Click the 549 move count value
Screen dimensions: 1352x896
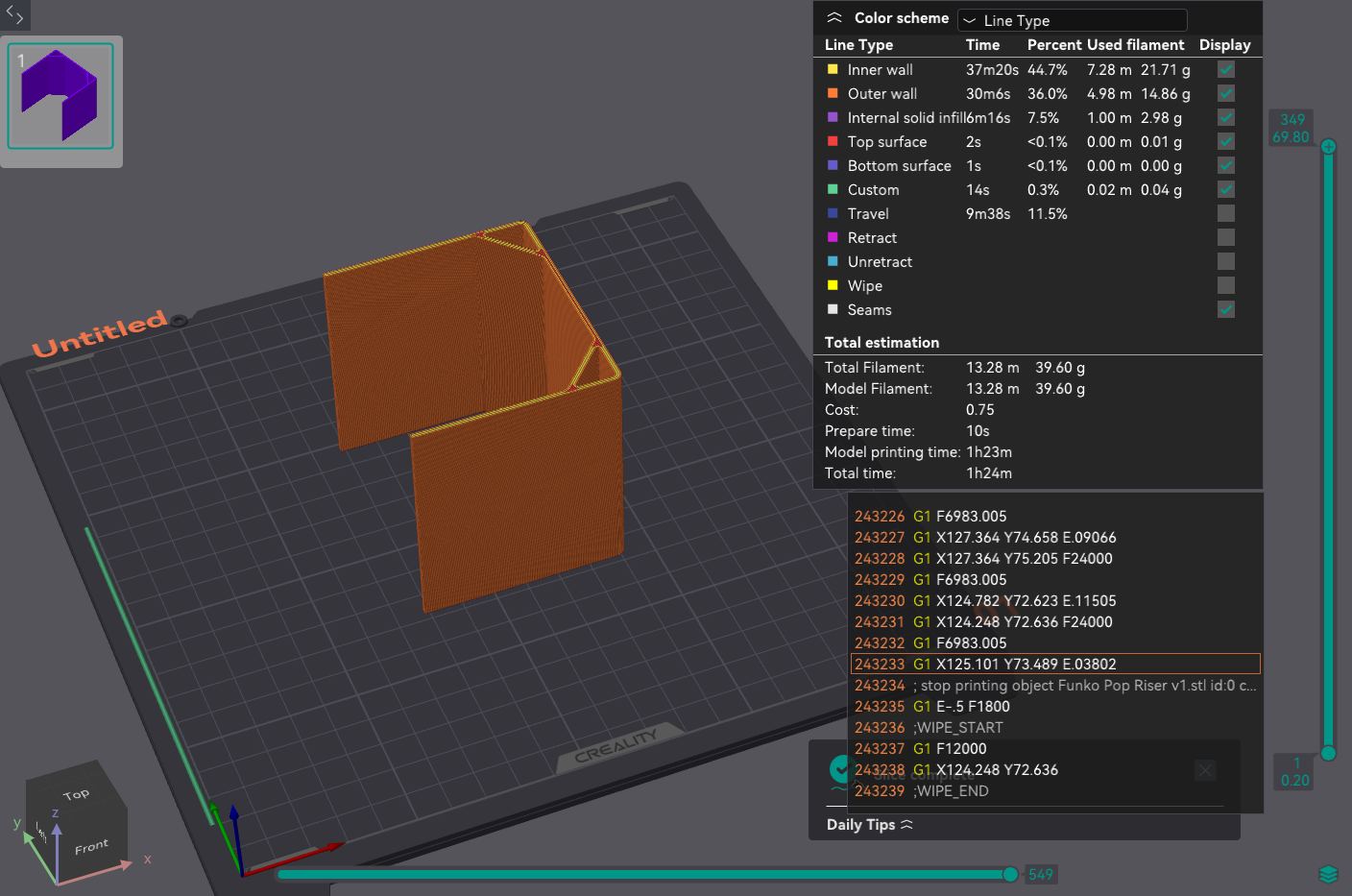[1041, 874]
